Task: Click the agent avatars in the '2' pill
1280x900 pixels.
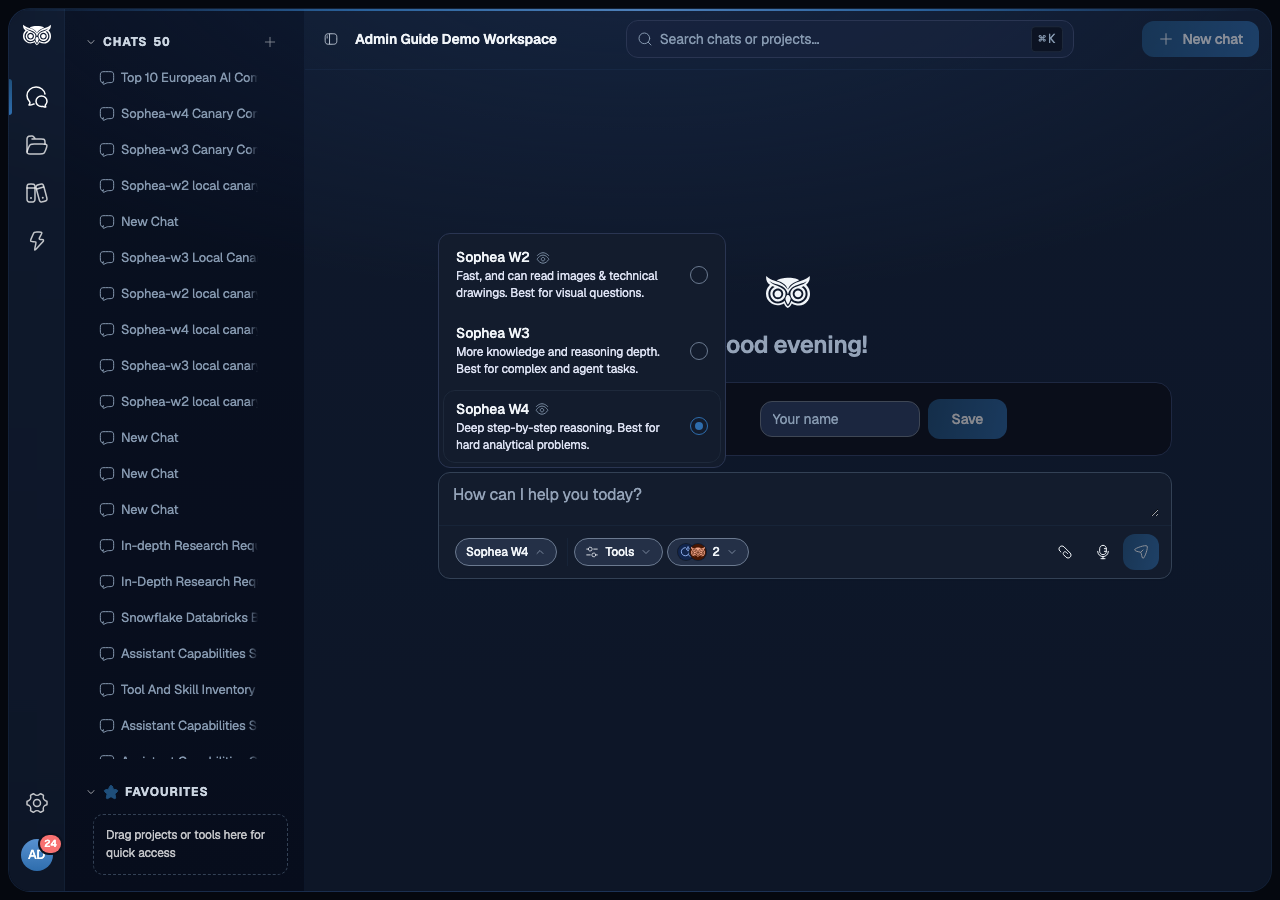Action: click(x=693, y=552)
